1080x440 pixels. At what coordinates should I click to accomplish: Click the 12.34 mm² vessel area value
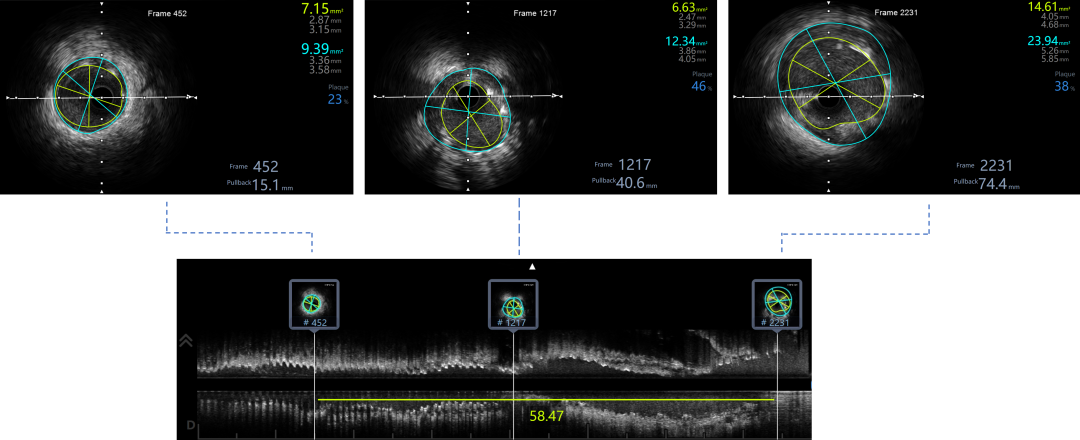pos(685,41)
